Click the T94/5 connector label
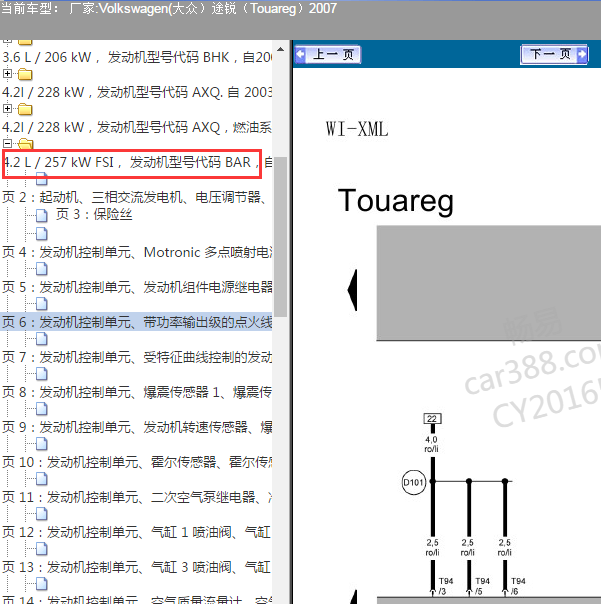 [482, 586]
